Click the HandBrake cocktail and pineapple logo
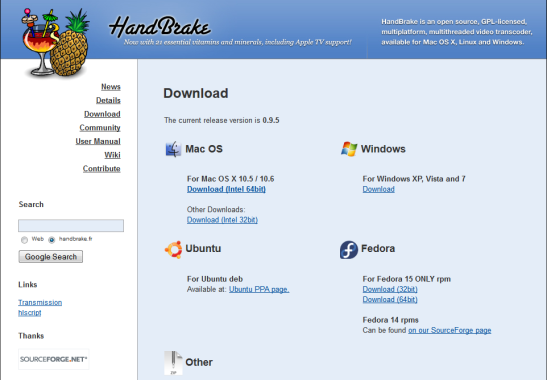 tap(55, 43)
